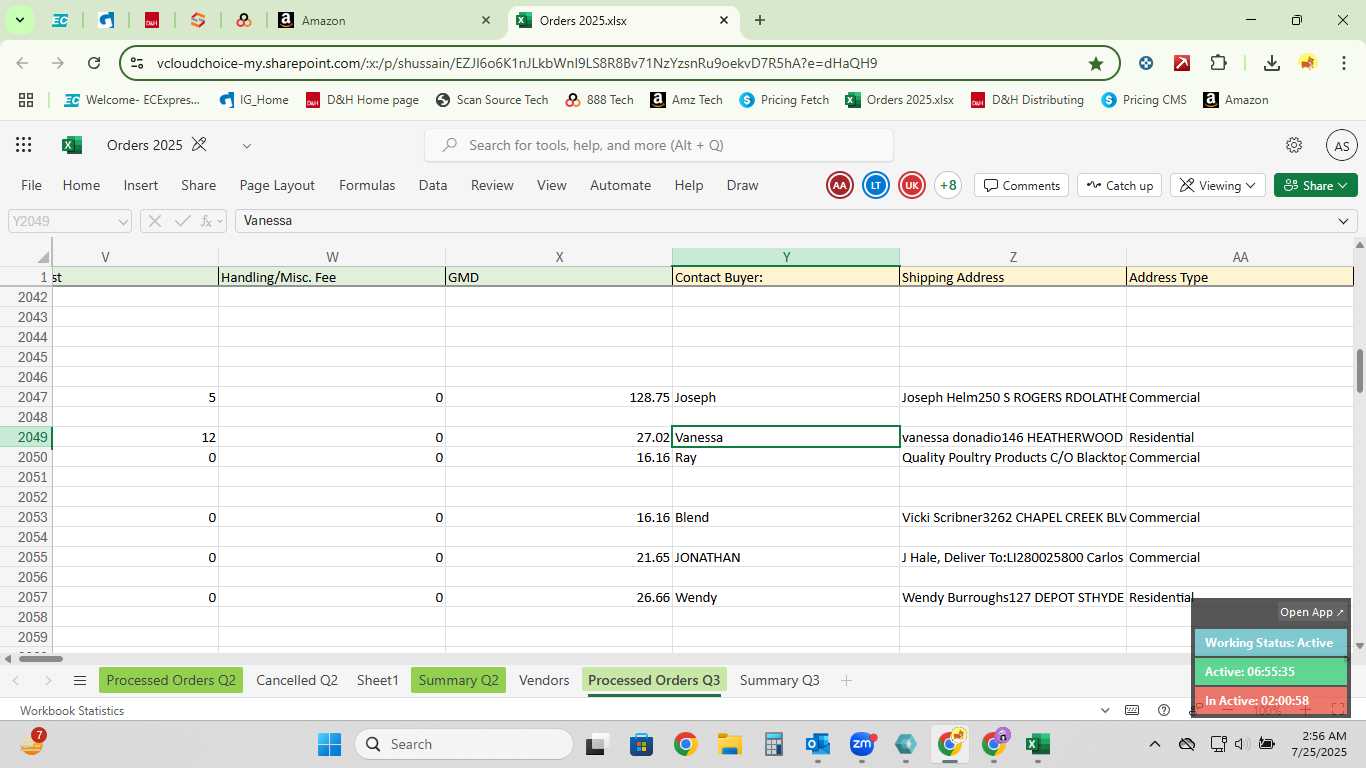Expand the formula bar chevron
This screenshot has height=768, width=1366.
[x=1343, y=221]
